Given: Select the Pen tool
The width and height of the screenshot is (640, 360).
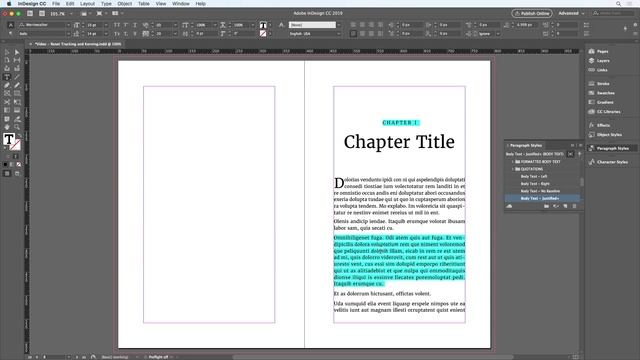Looking at the screenshot, I should coord(7,85).
